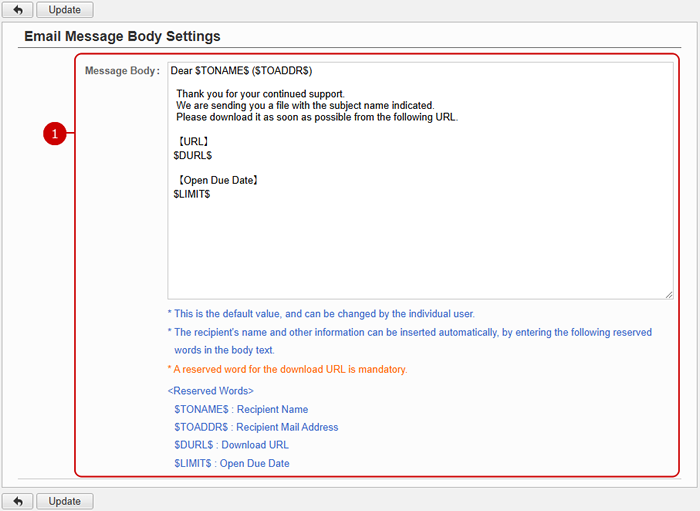
Task: Click the 'Message Body:' label
Action: pyautogui.click(x=122, y=71)
